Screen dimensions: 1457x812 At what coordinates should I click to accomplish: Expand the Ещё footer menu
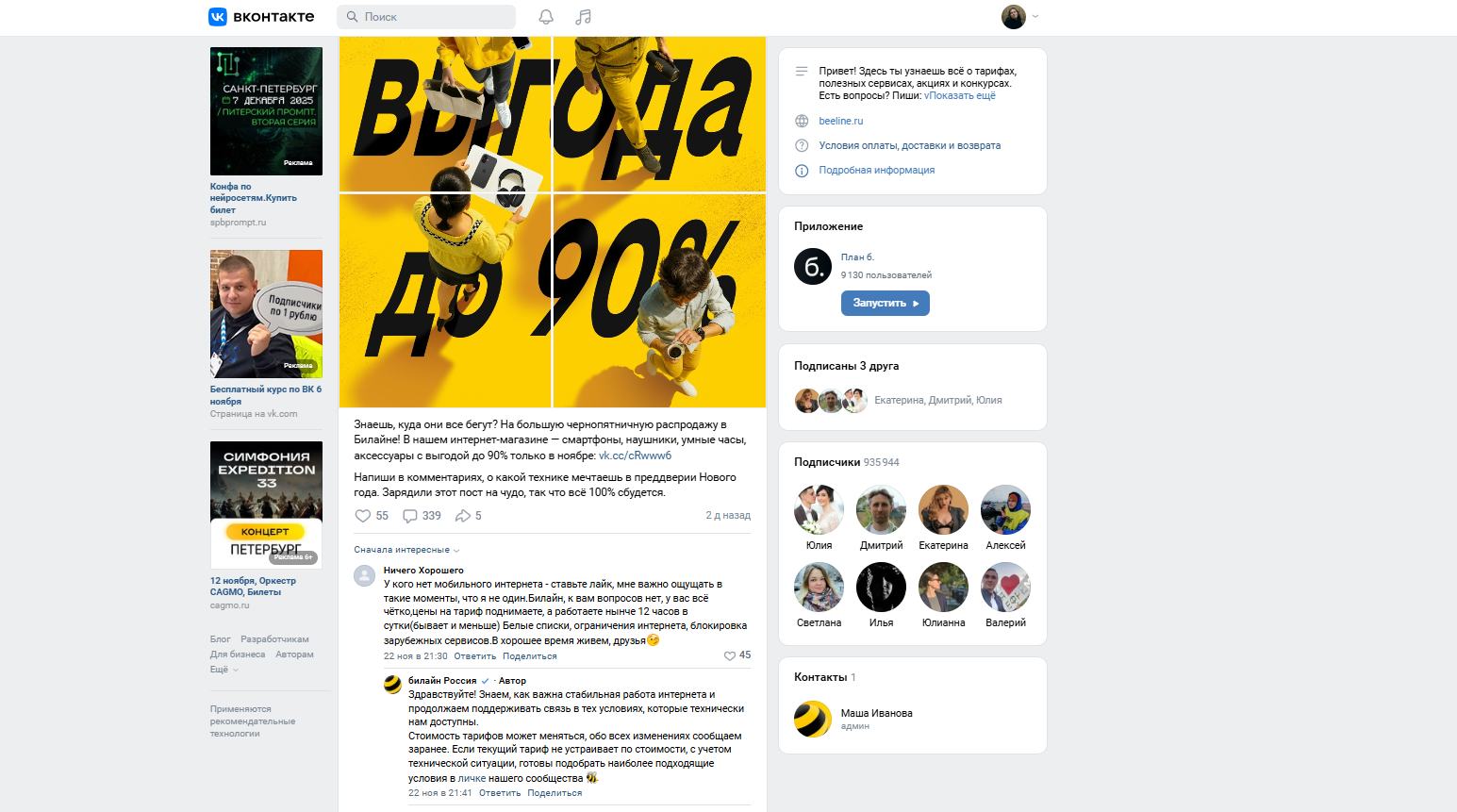tap(224, 670)
